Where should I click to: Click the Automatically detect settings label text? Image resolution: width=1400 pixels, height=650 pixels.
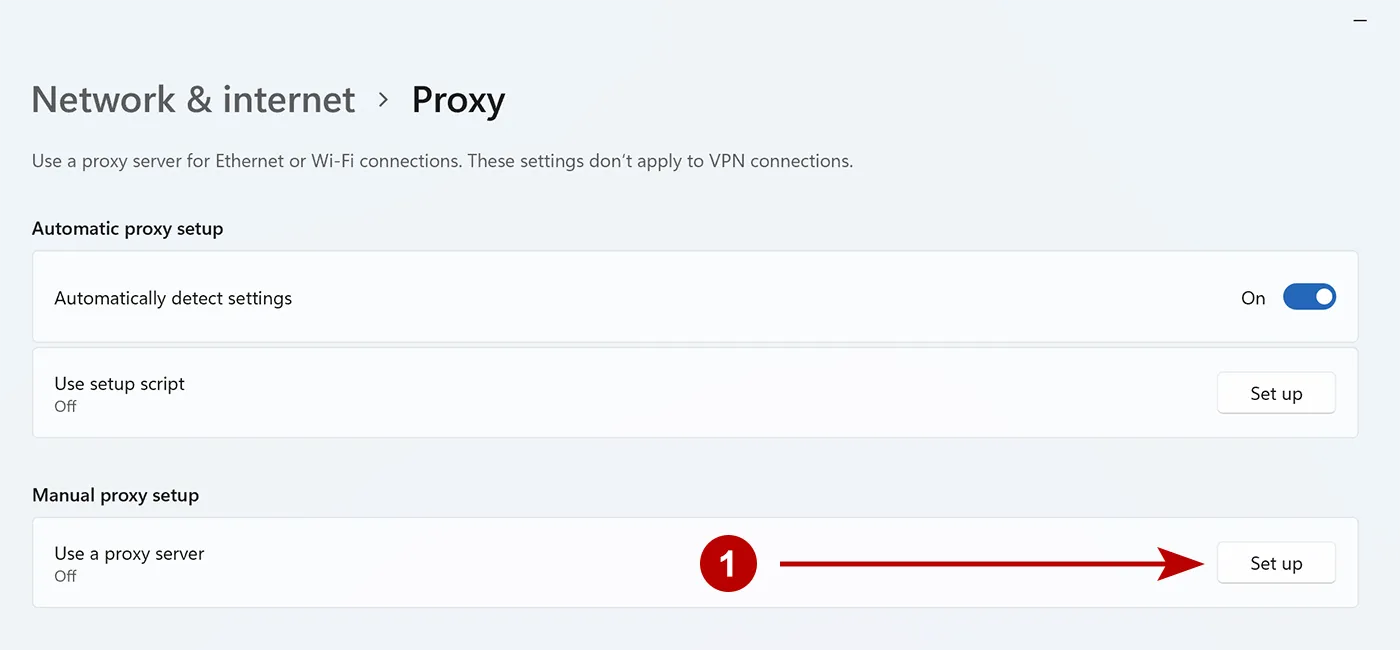point(172,297)
